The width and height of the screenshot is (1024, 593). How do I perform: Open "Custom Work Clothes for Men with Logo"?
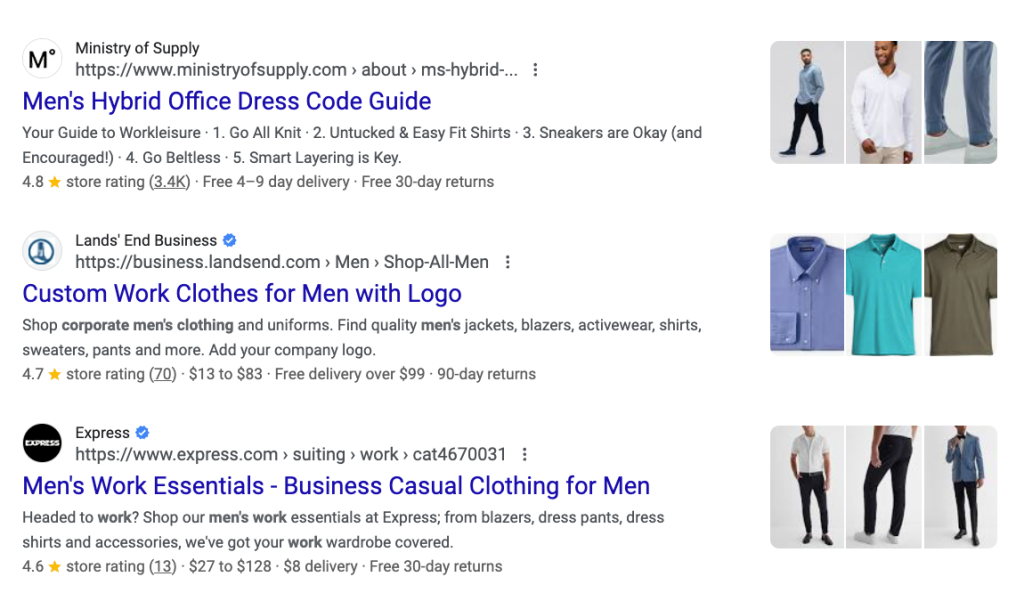[x=241, y=293]
